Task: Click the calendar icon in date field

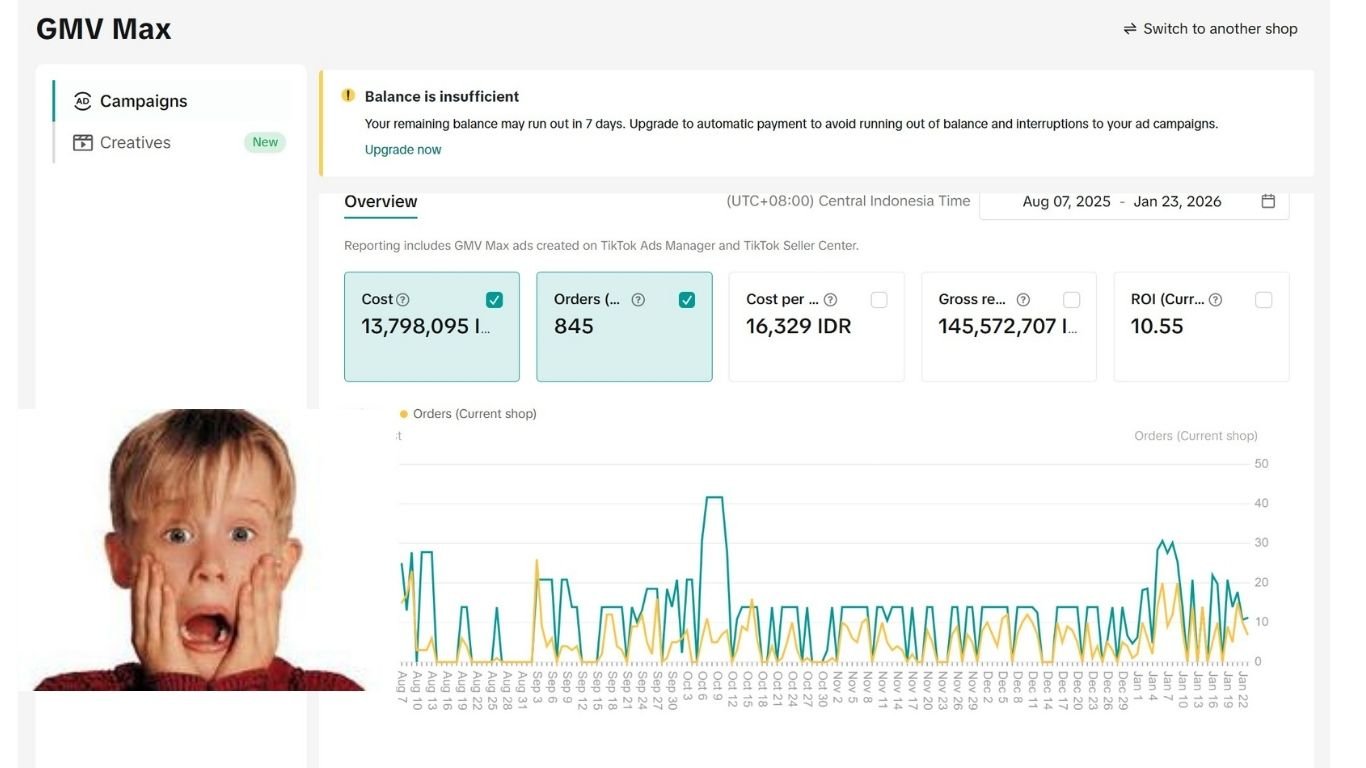Action: pos(1268,201)
